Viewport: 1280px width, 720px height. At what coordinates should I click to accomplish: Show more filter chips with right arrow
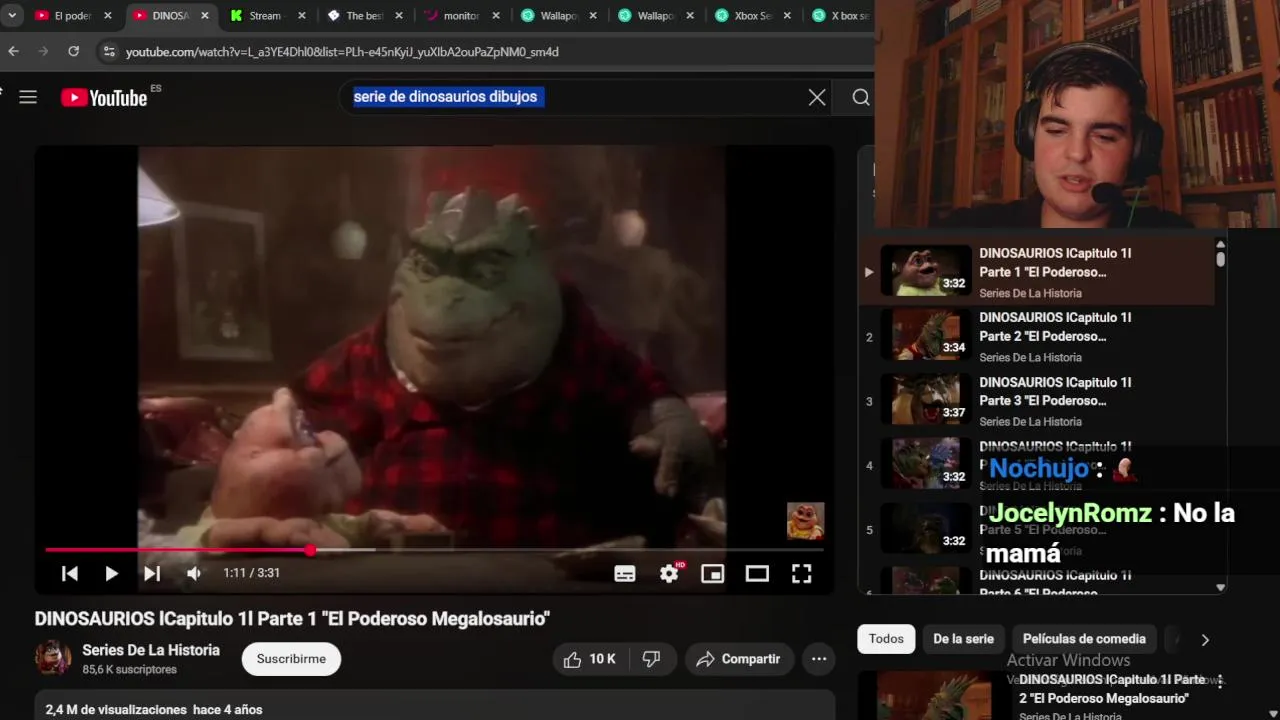pyautogui.click(x=1205, y=640)
